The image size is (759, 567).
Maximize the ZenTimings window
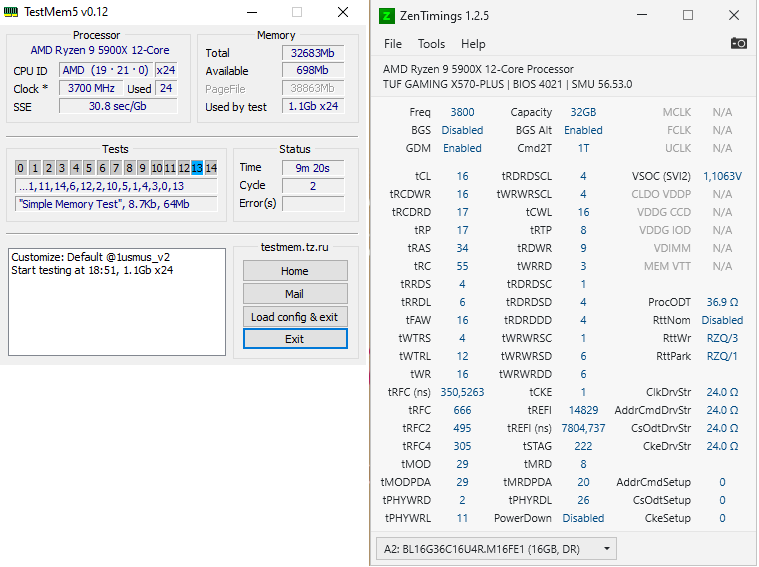point(688,15)
